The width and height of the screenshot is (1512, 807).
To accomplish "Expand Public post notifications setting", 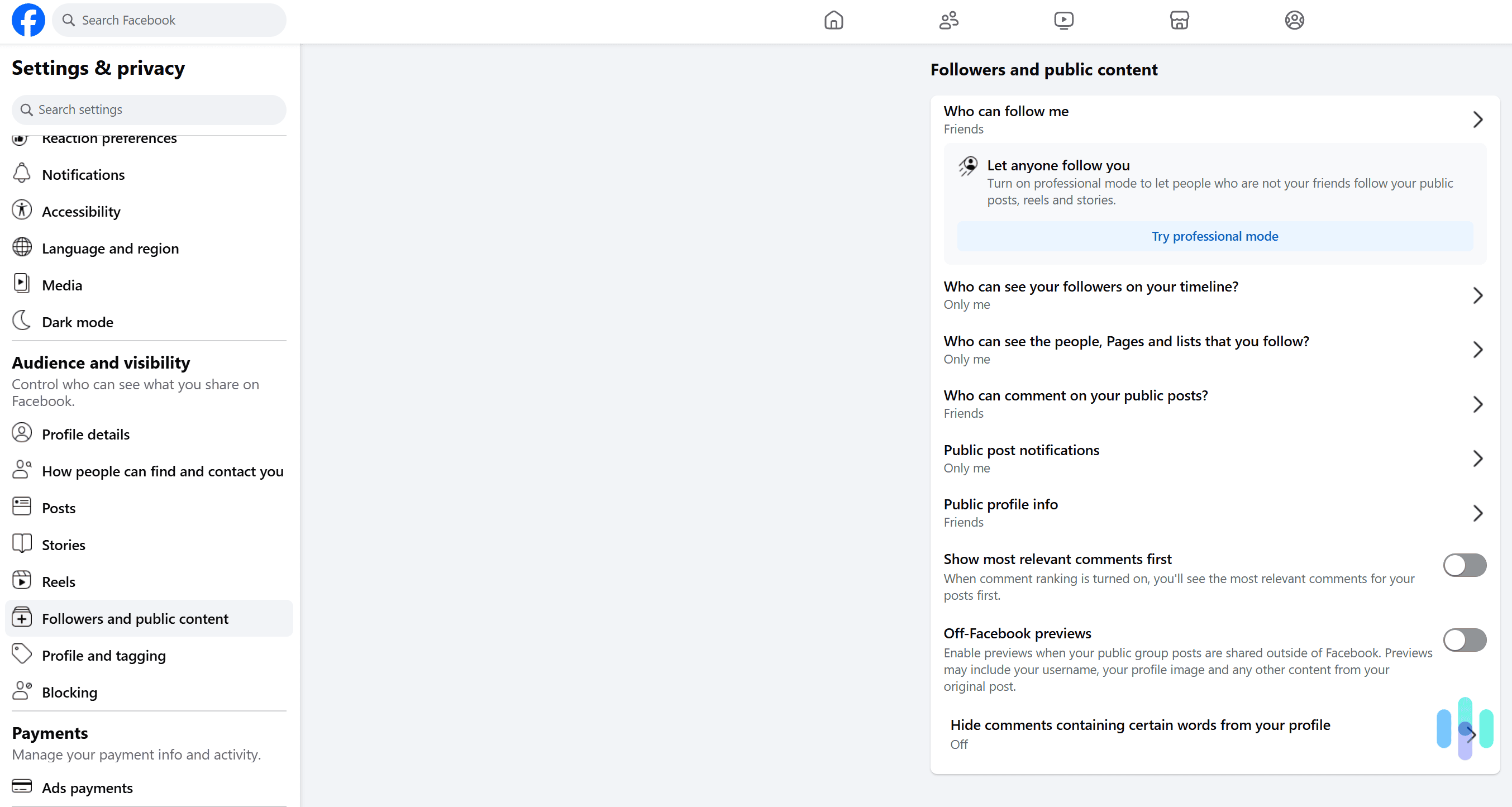I will (x=1478, y=459).
